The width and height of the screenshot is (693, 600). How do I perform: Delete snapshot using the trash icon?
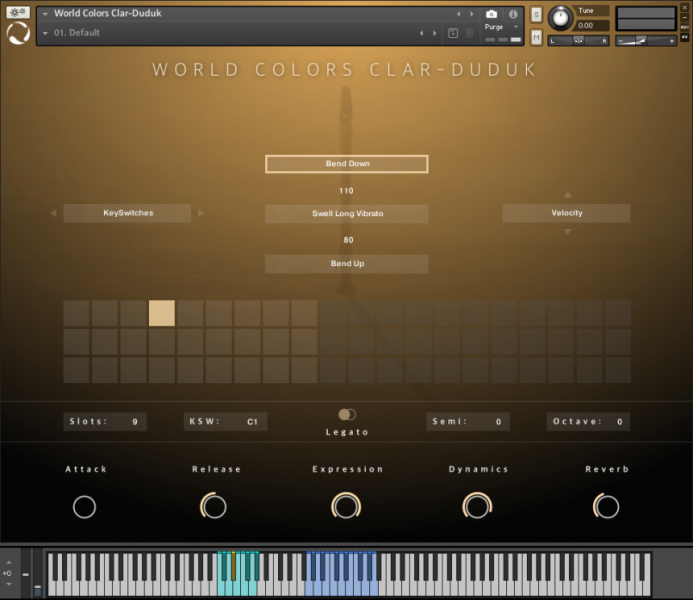[469, 33]
